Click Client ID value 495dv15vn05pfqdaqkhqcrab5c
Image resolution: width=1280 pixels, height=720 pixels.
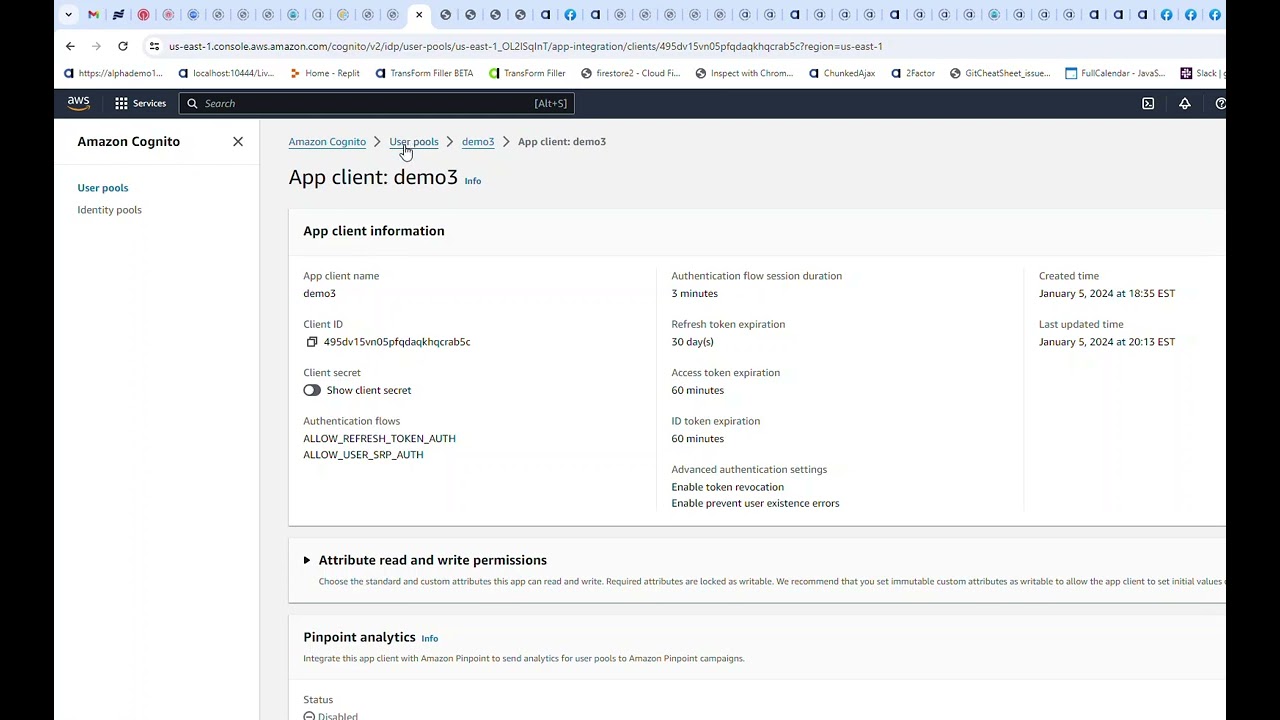coord(397,342)
